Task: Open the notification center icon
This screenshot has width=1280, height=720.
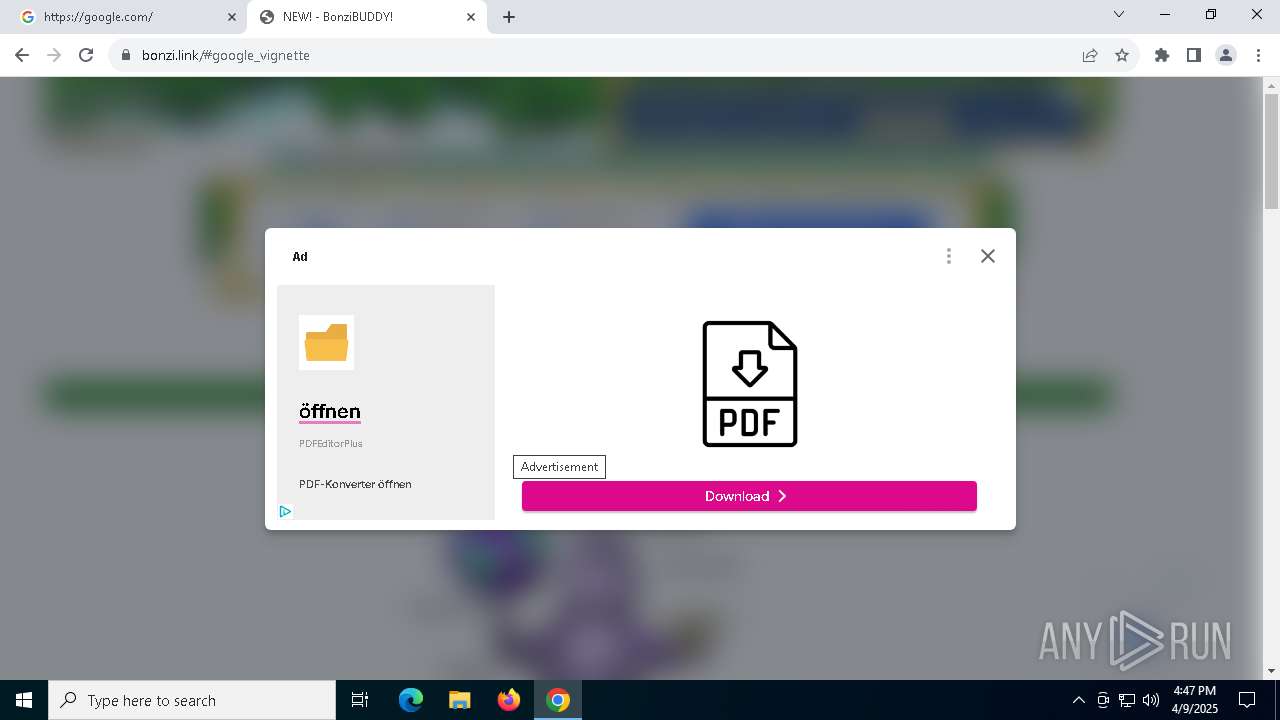Action: coord(1247,700)
